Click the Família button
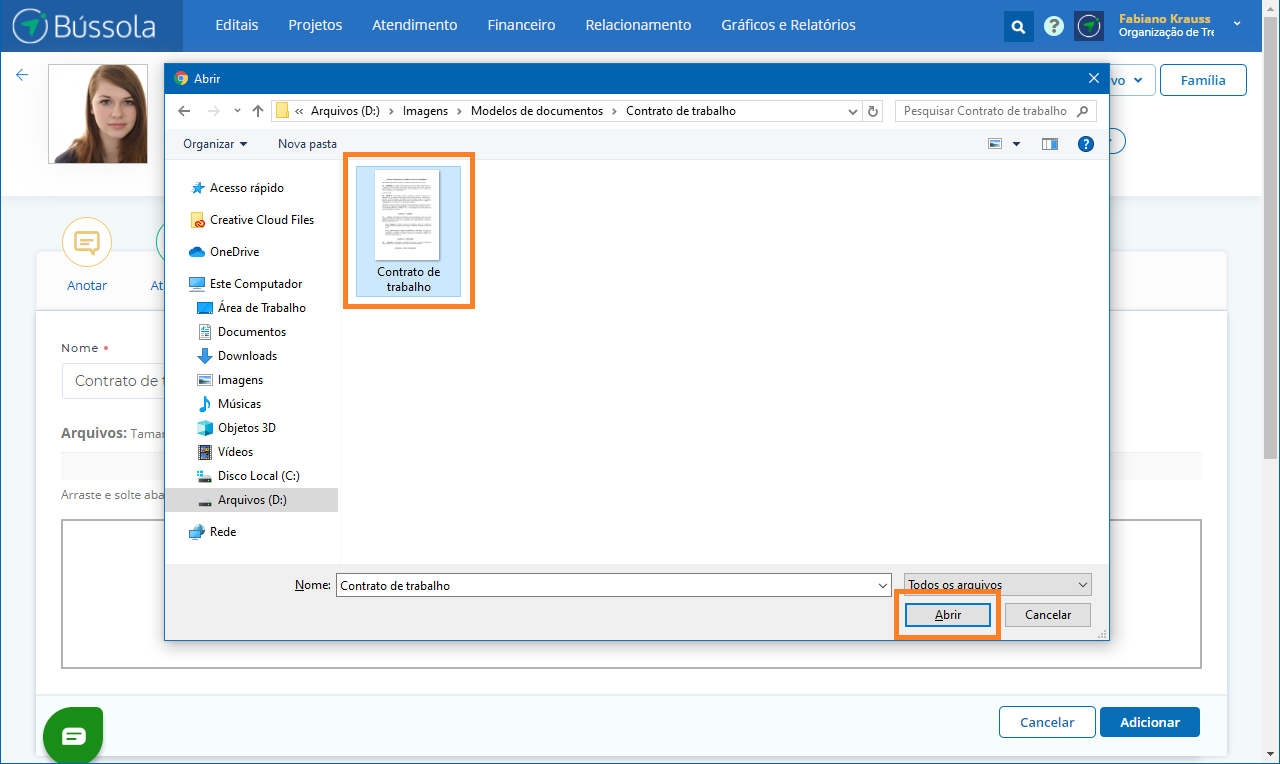 (1203, 80)
